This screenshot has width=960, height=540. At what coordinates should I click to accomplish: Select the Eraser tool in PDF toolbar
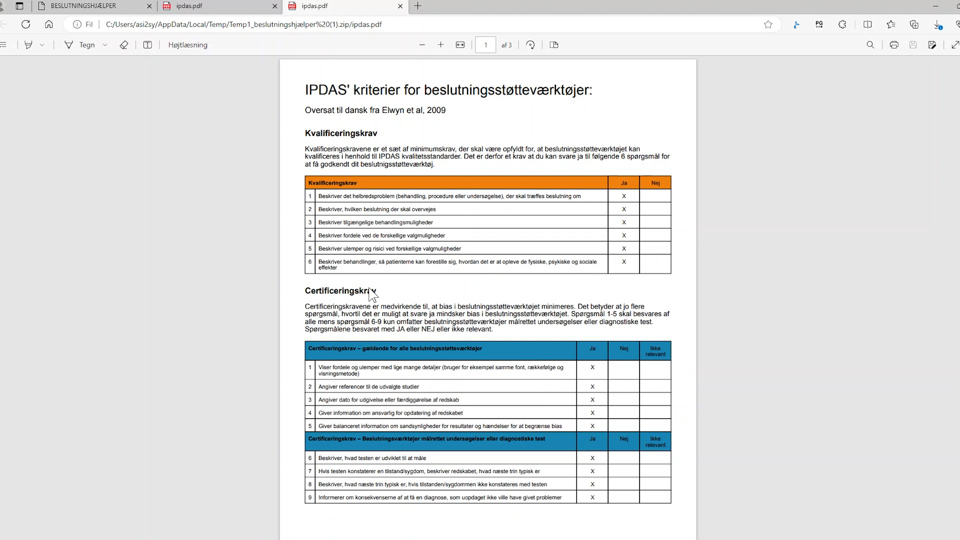pos(124,45)
